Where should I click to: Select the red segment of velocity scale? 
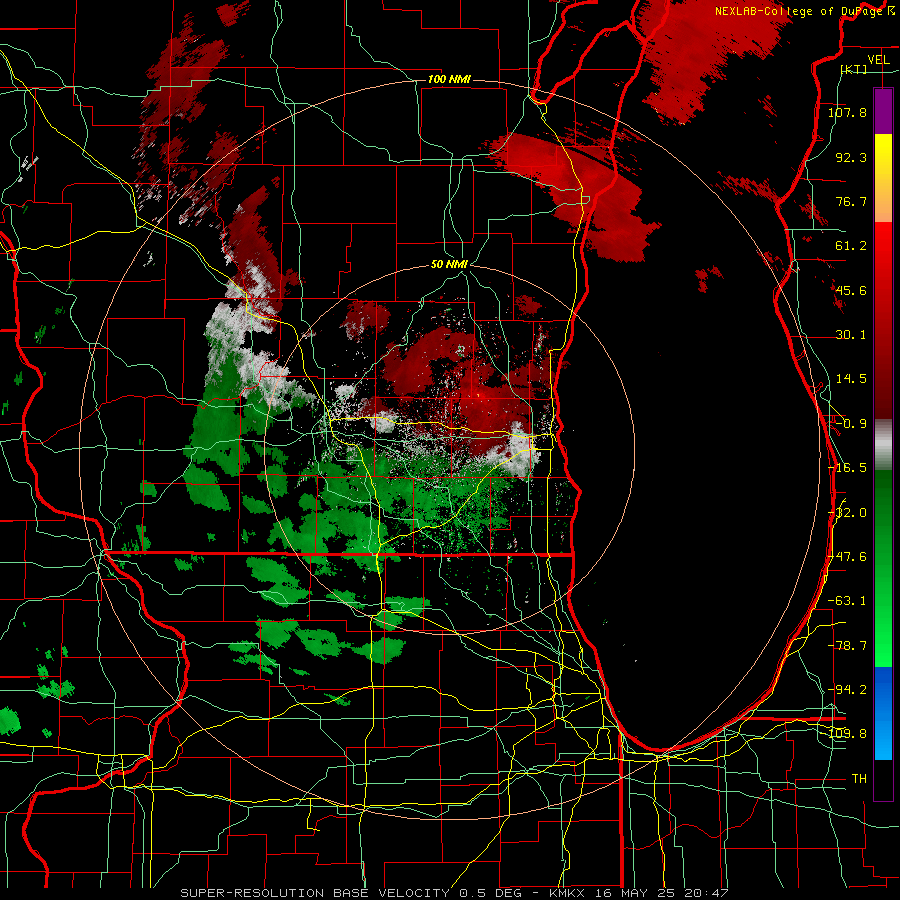click(x=883, y=320)
